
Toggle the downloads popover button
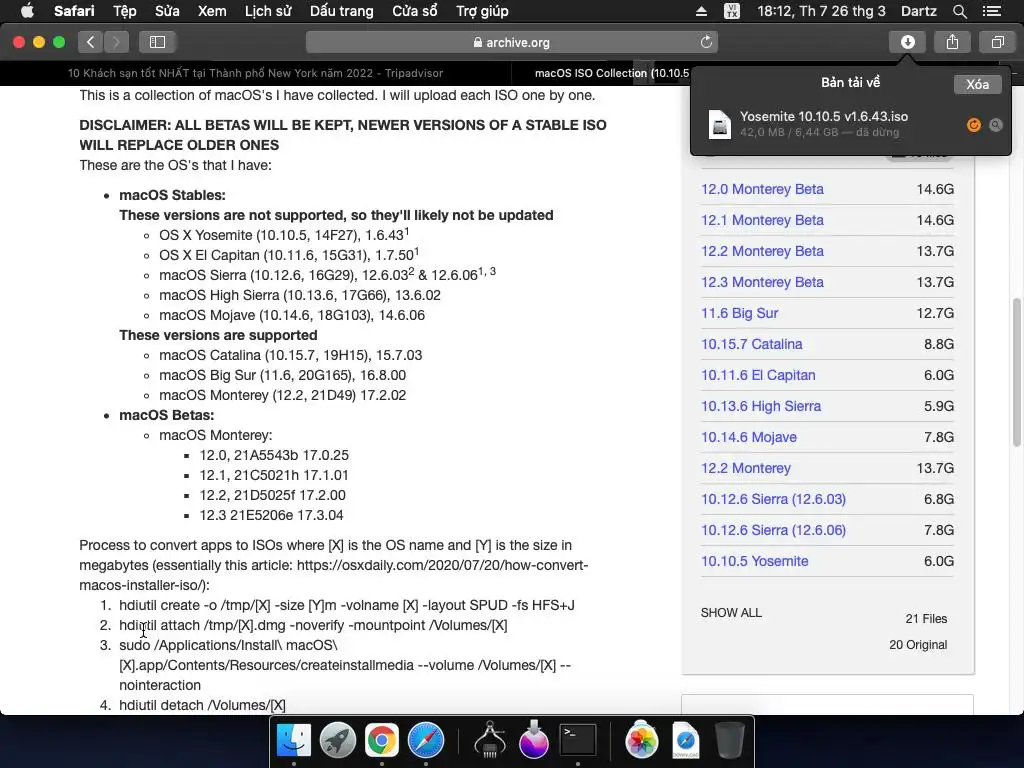click(907, 42)
